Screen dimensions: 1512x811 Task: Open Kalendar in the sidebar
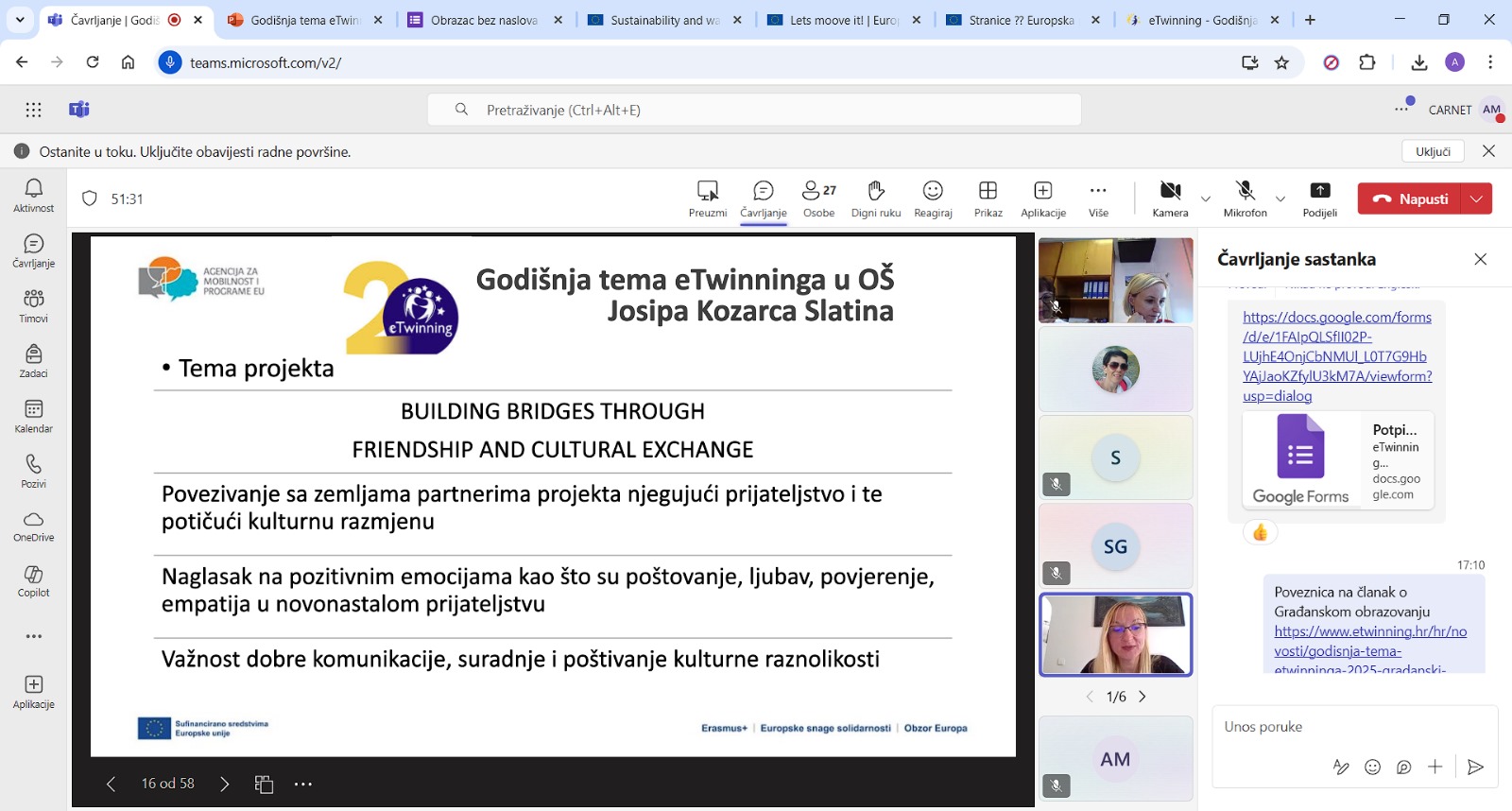[x=33, y=417]
